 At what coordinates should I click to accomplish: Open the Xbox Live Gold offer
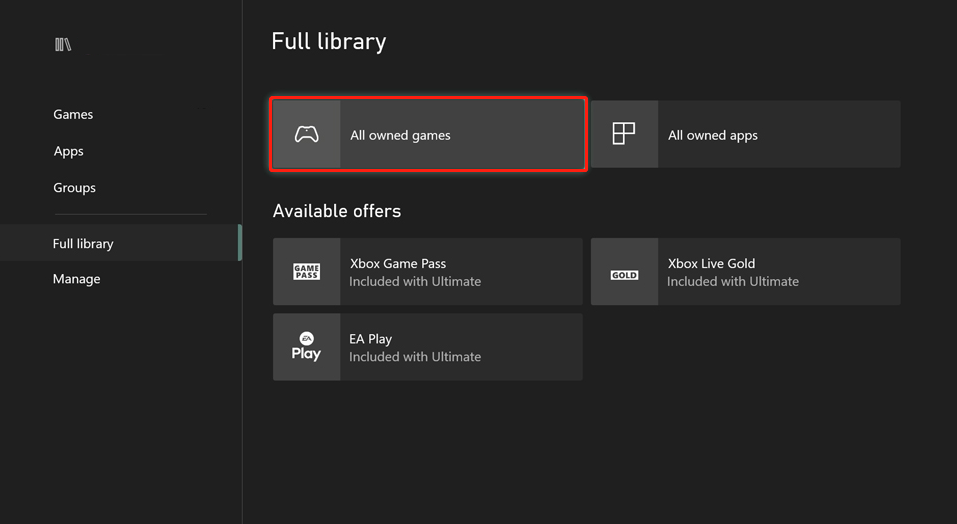[x=746, y=271]
